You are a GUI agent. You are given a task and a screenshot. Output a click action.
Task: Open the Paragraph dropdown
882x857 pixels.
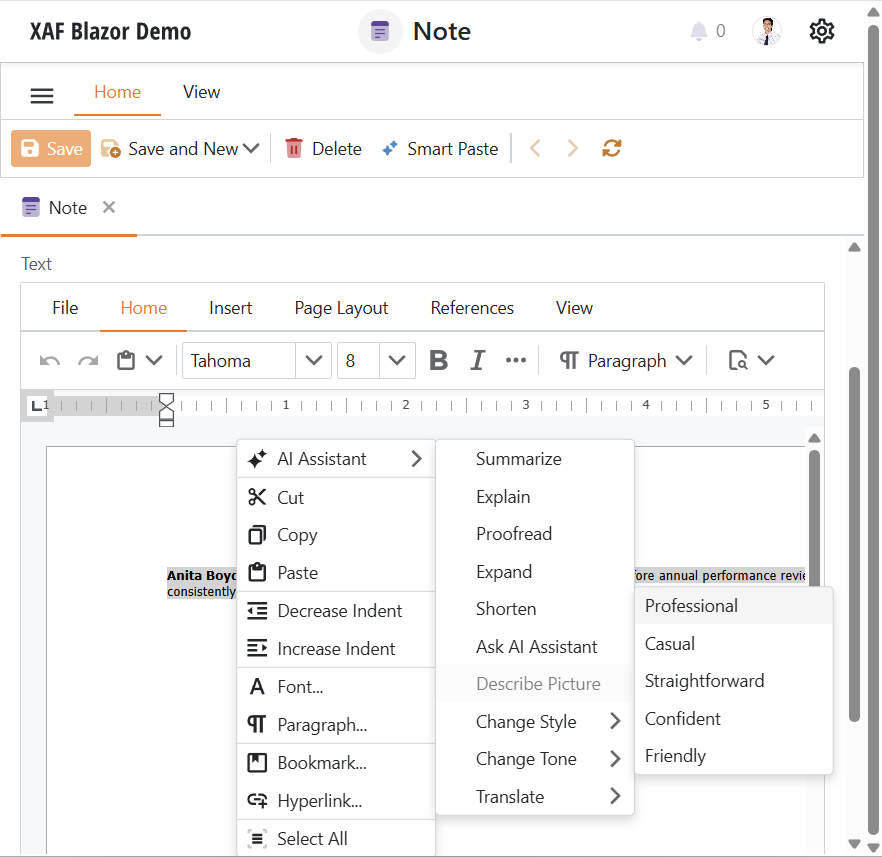click(x=626, y=360)
